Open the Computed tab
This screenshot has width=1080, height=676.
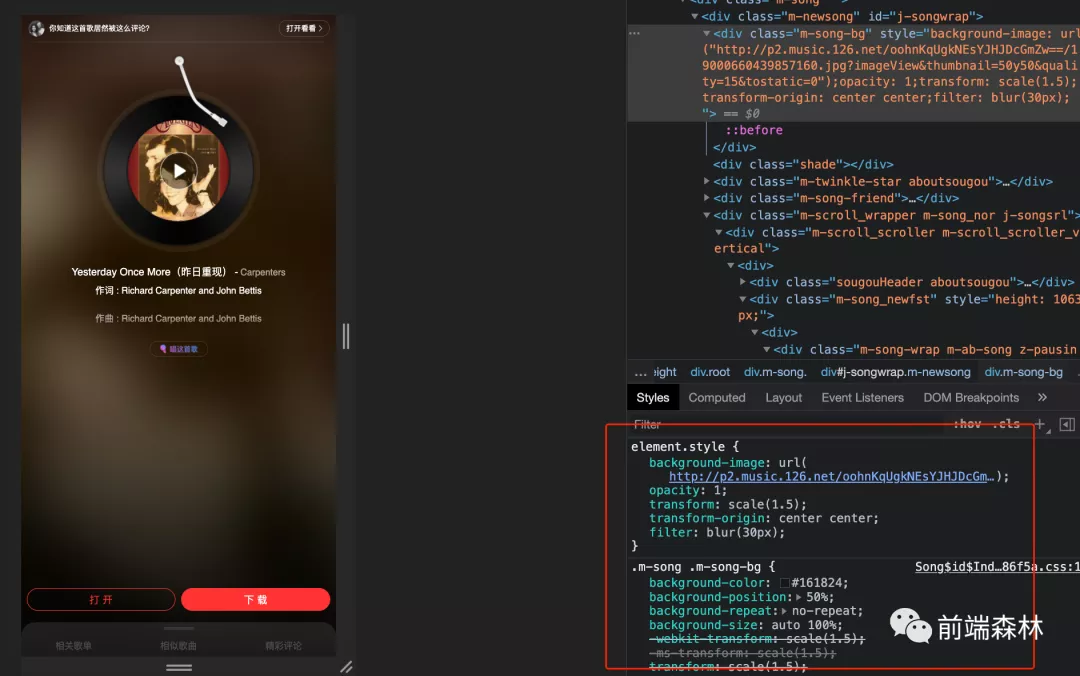click(717, 398)
